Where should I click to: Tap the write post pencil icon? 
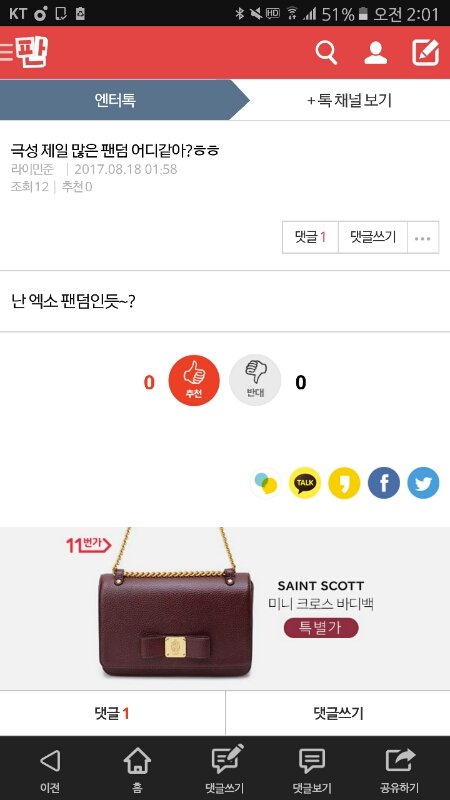coord(426,53)
